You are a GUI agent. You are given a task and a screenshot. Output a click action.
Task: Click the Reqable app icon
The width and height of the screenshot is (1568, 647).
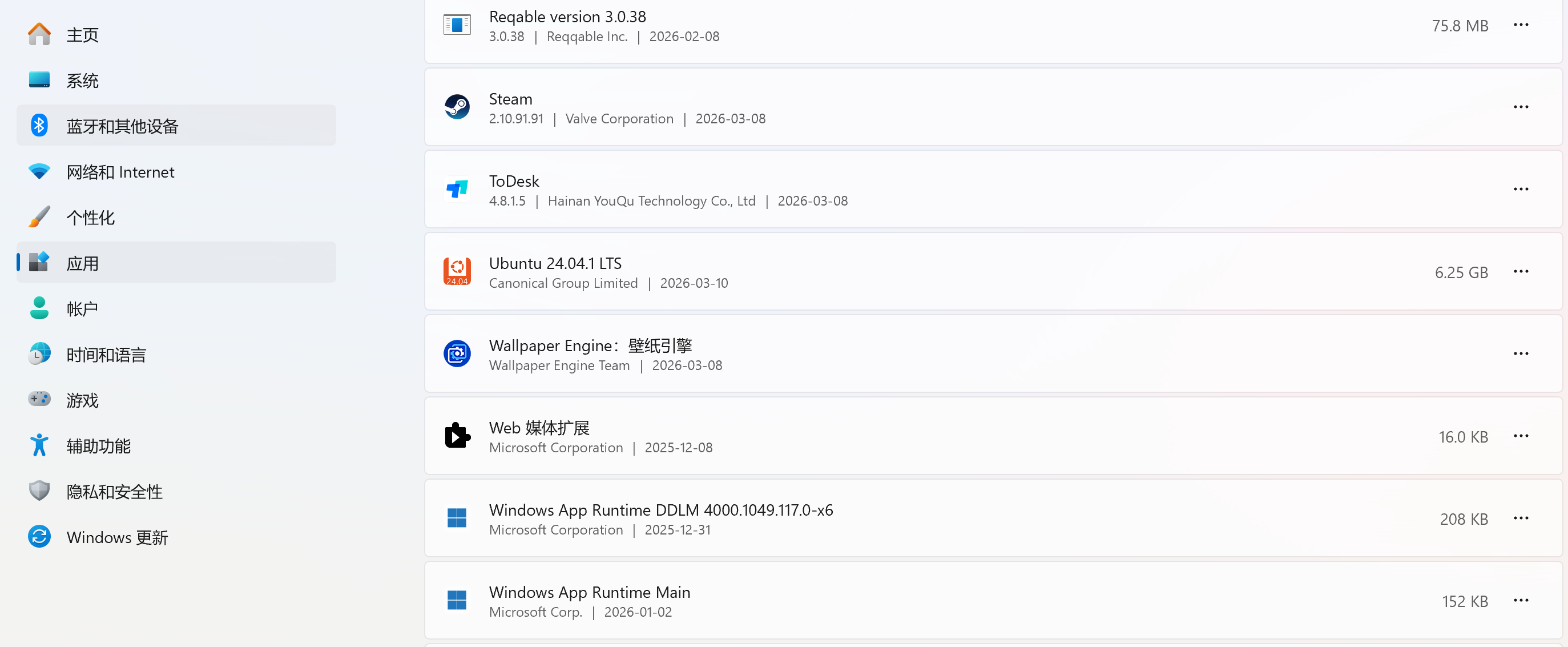(457, 25)
